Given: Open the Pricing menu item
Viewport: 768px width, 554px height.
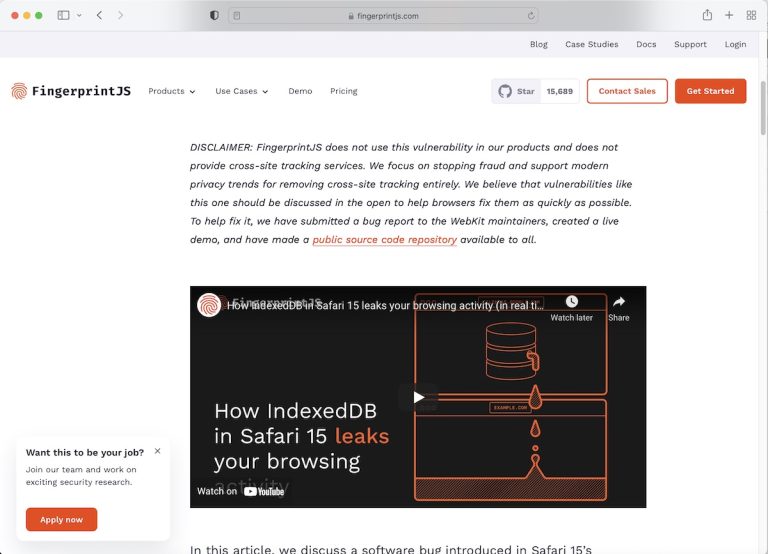Looking at the screenshot, I should click(343, 91).
